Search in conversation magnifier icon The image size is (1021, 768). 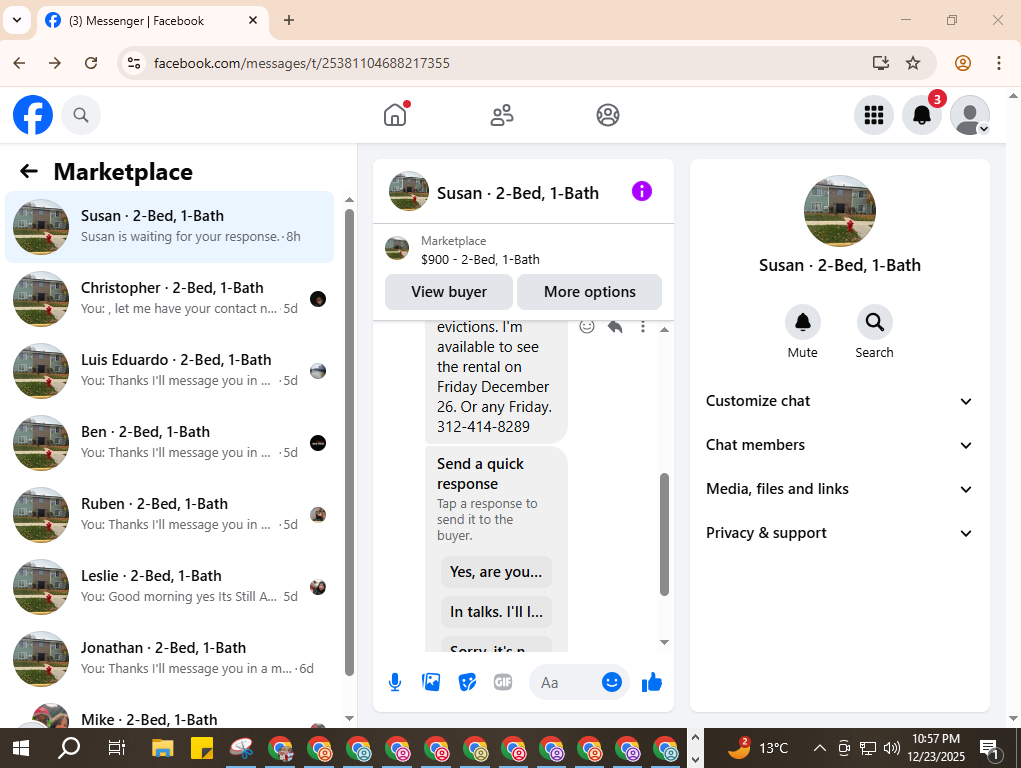tap(874, 322)
